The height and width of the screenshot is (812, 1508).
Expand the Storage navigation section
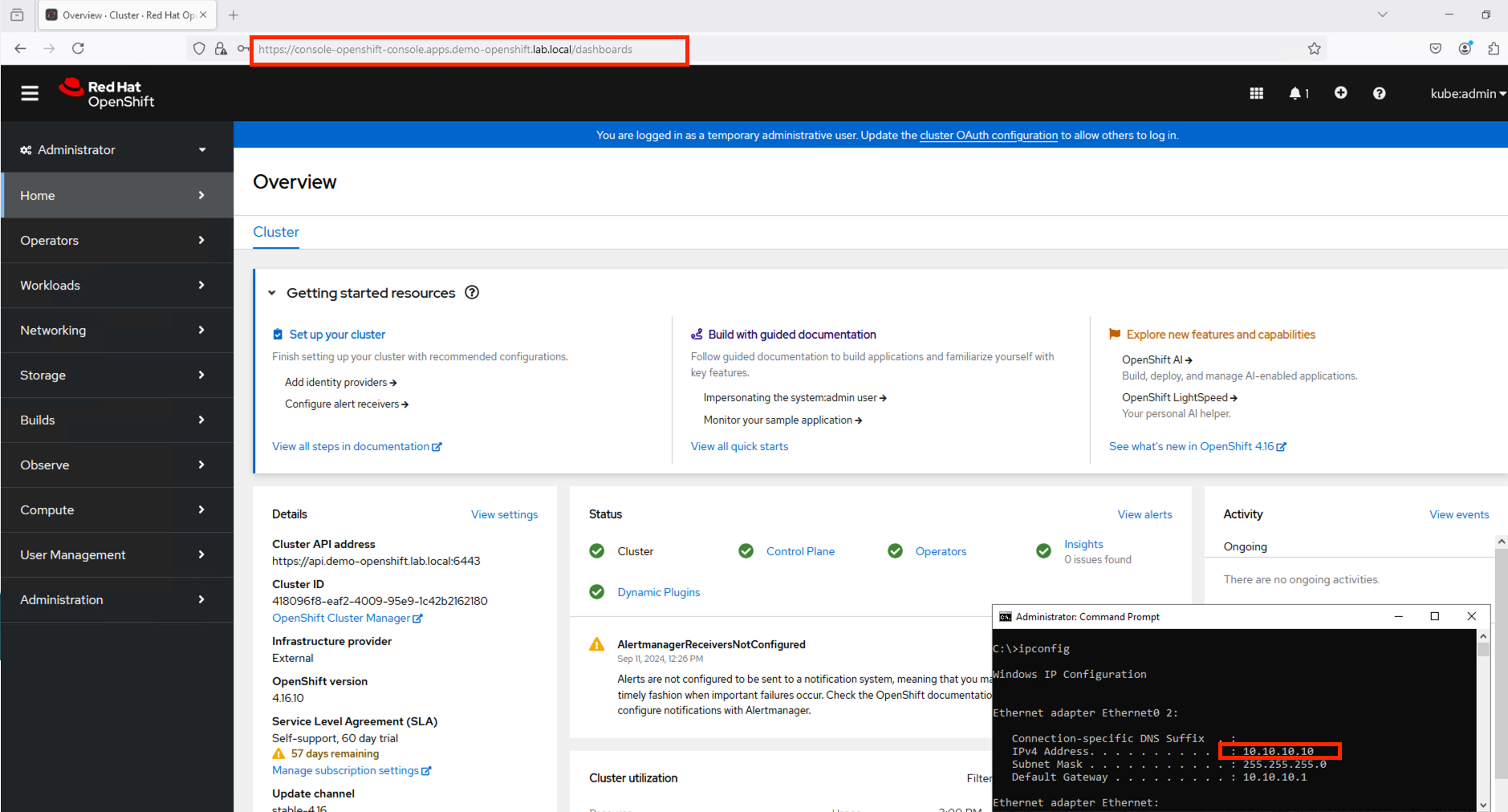[x=117, y=375]
